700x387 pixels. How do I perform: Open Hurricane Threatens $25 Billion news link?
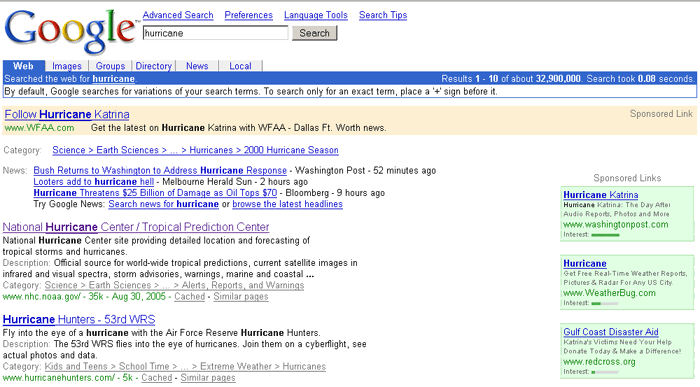coord(155,193)
